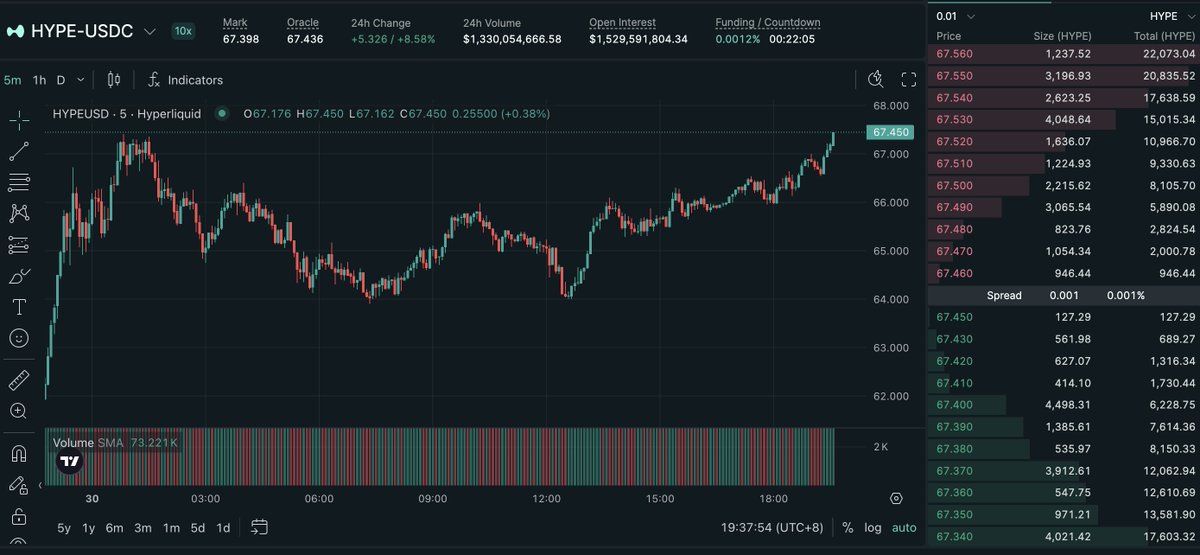Click the Funding / Countdown label

tap(768, 22)
